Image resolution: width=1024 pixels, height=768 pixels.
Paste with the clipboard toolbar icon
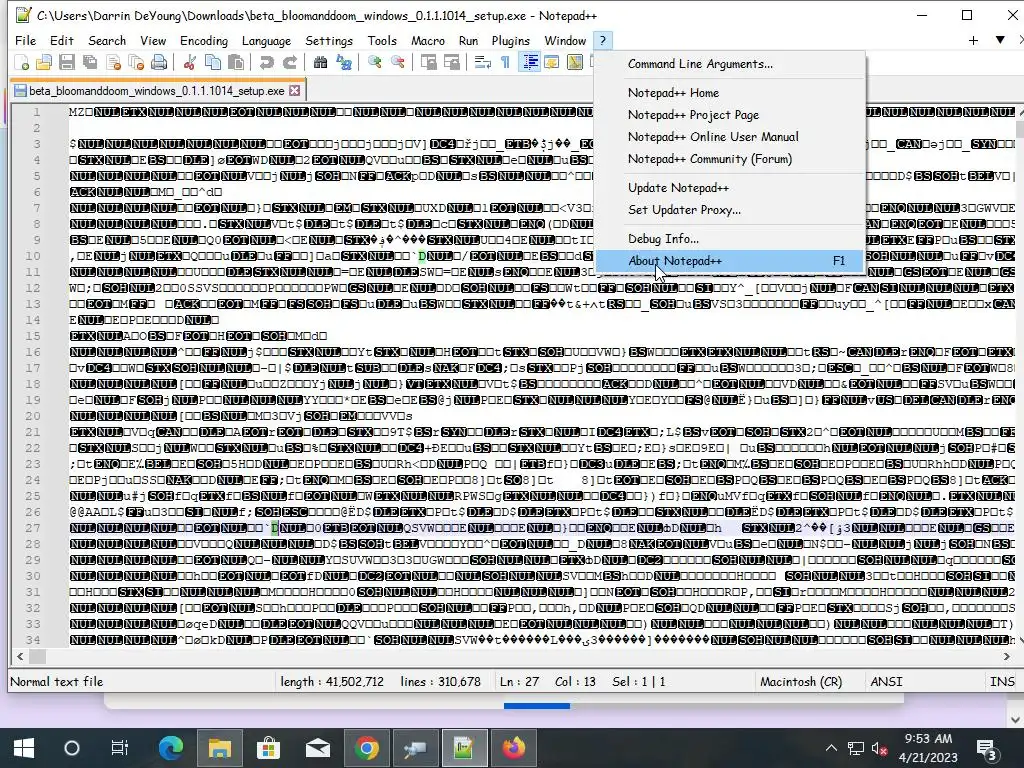236,63
